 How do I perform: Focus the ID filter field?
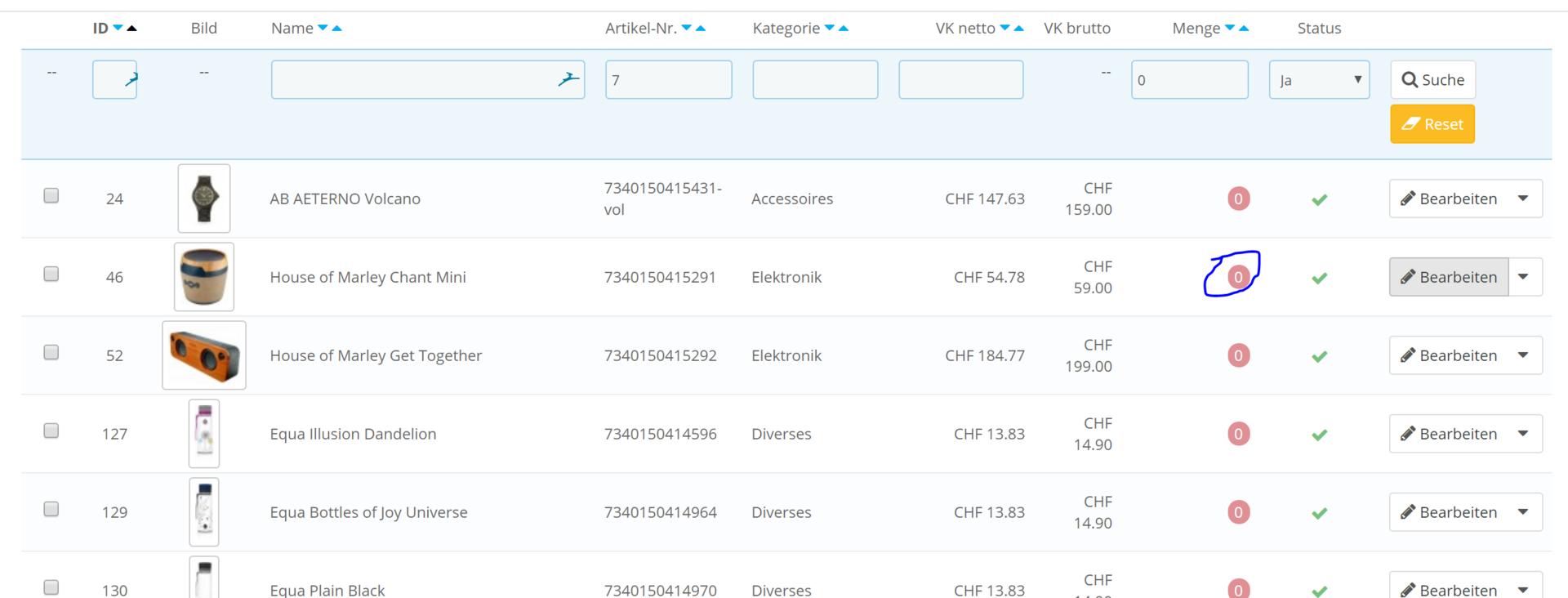[x=114, y=80]
